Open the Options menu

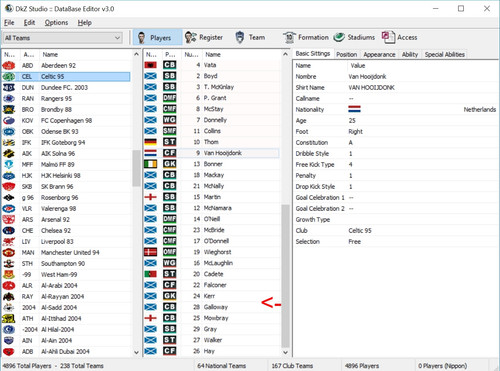[56, 23]
